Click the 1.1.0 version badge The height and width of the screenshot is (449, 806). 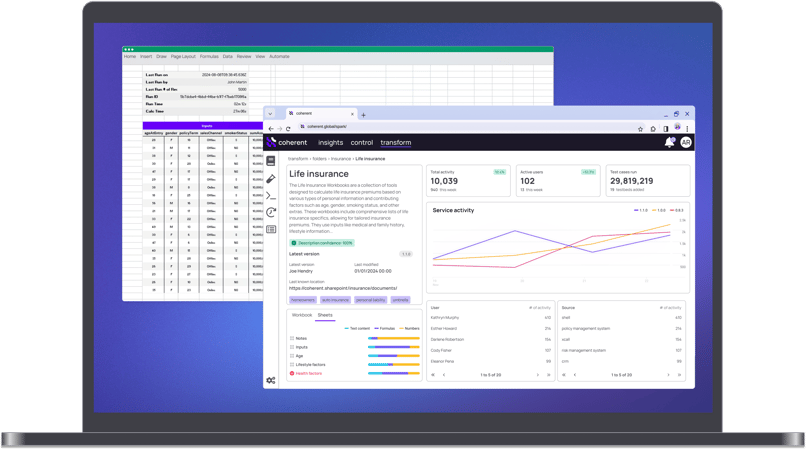click(406, 254)
